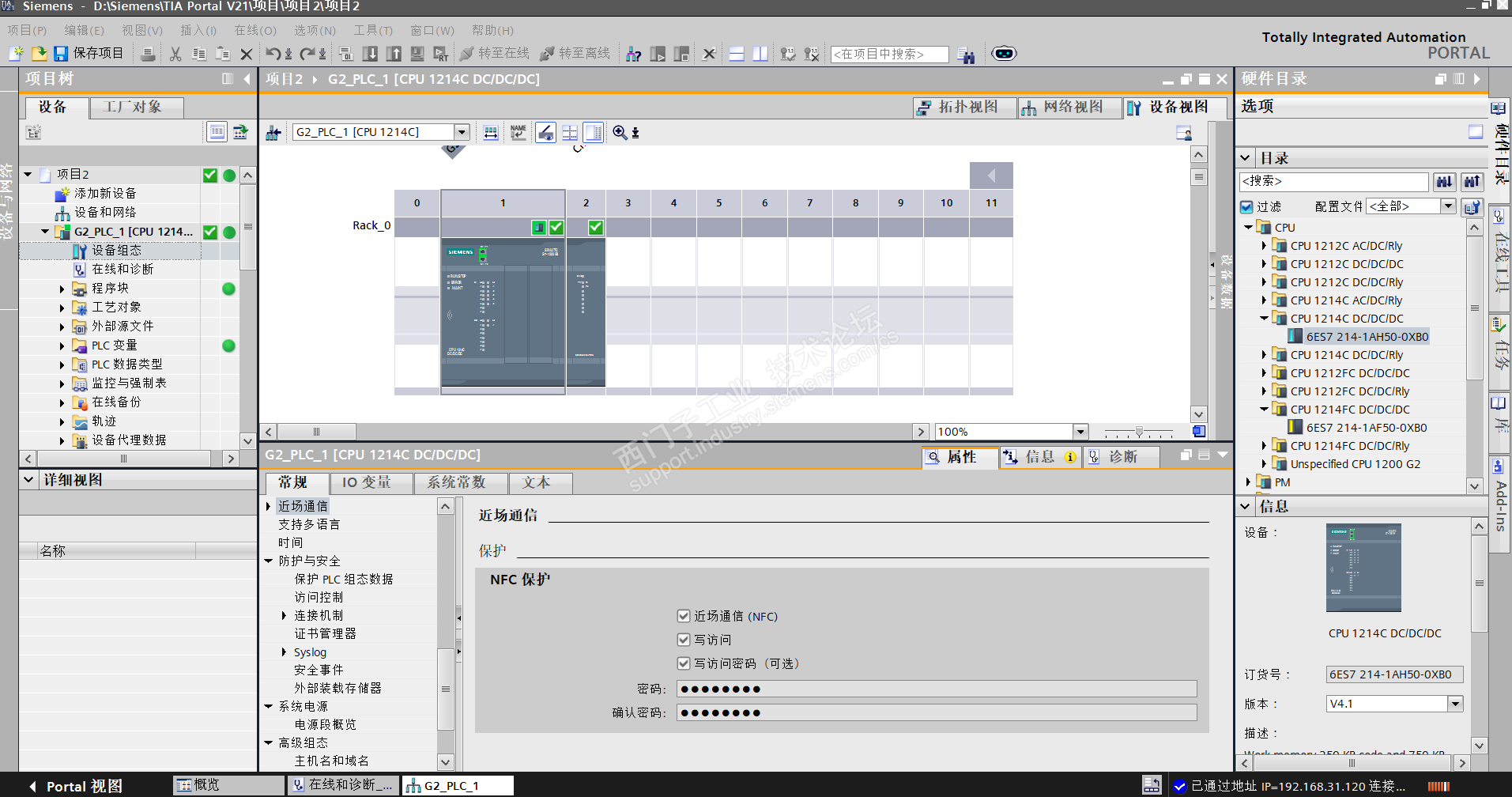Click the search-in-project start icon
Image resolution: width=1512 pixels, height=797 pixels.
click(x=965, y=55)
